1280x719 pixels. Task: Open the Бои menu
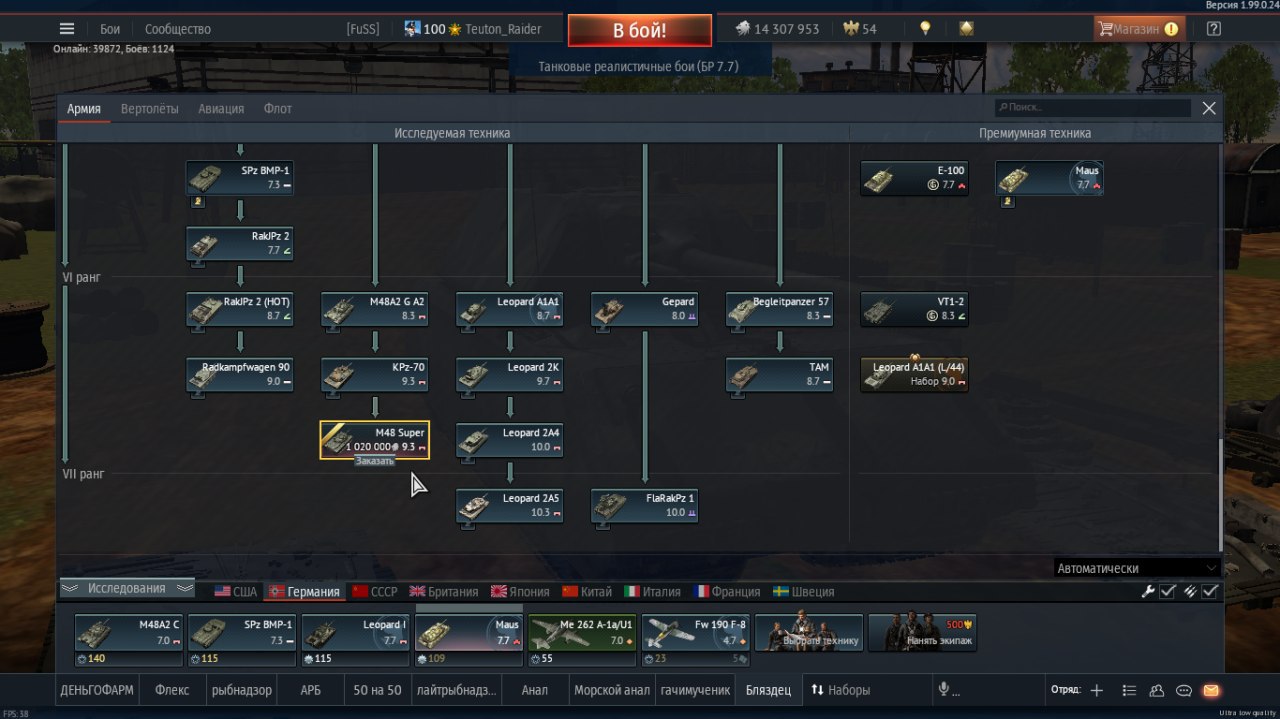(110, 29)
